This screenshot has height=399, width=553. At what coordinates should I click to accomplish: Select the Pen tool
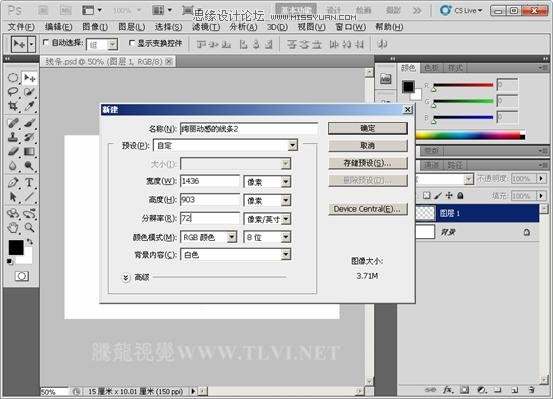13,183
